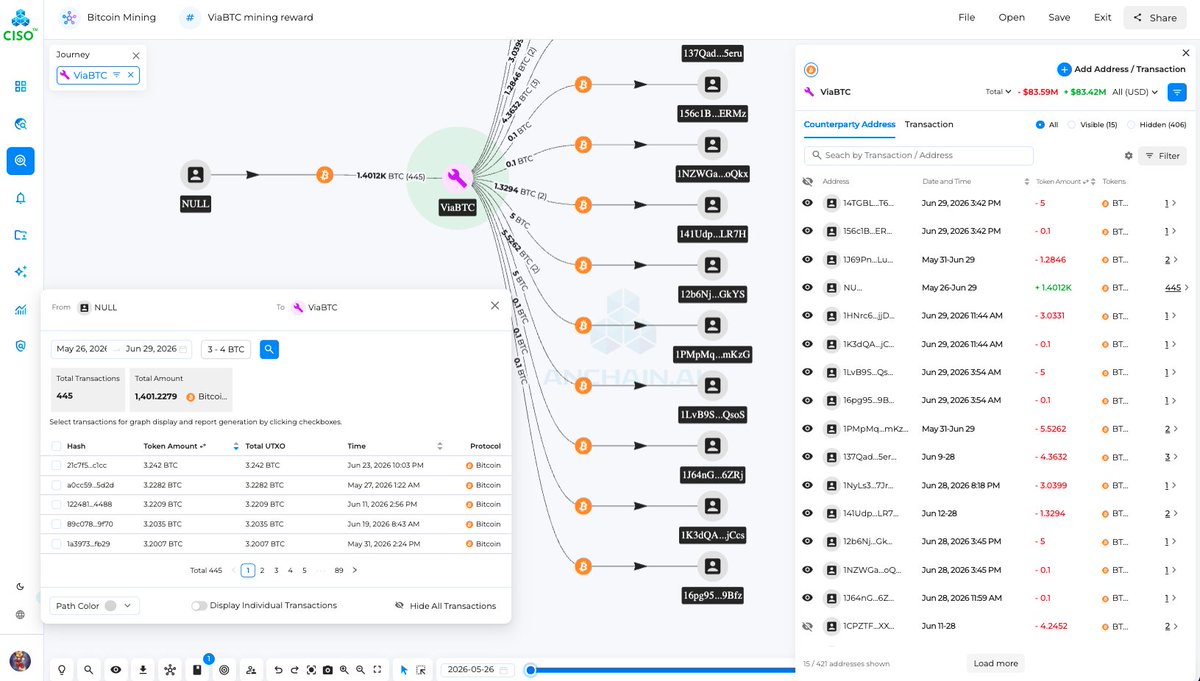
Task: Switch to the Transaction tab
Action: pos(929,125)
